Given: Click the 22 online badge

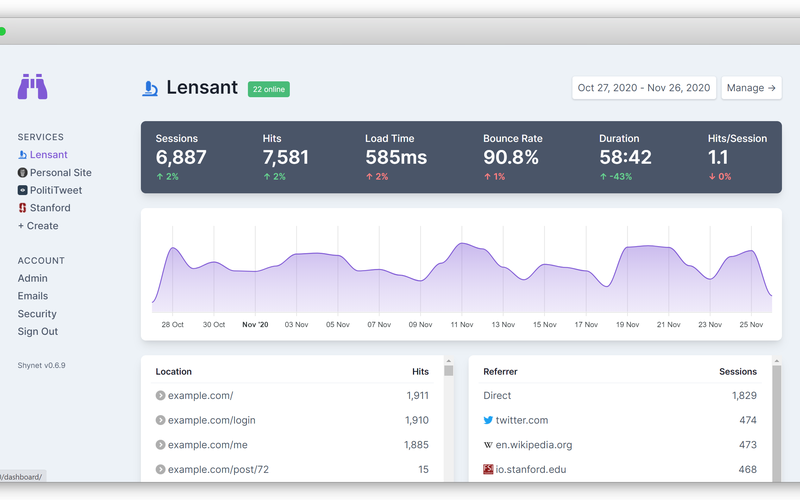Looking at the screenshot, I should pos(269,89).
